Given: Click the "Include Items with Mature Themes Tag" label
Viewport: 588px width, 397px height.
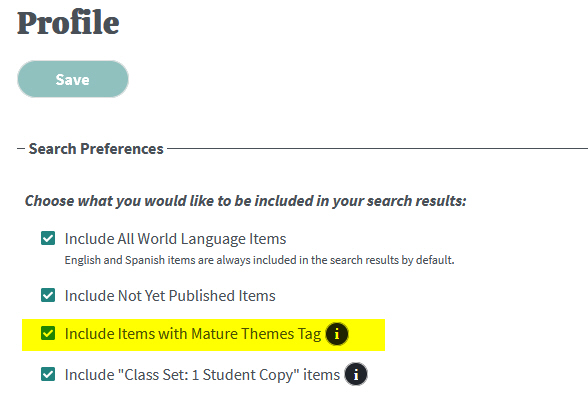Looking at the screenshot, I should [x=193, y=334].
